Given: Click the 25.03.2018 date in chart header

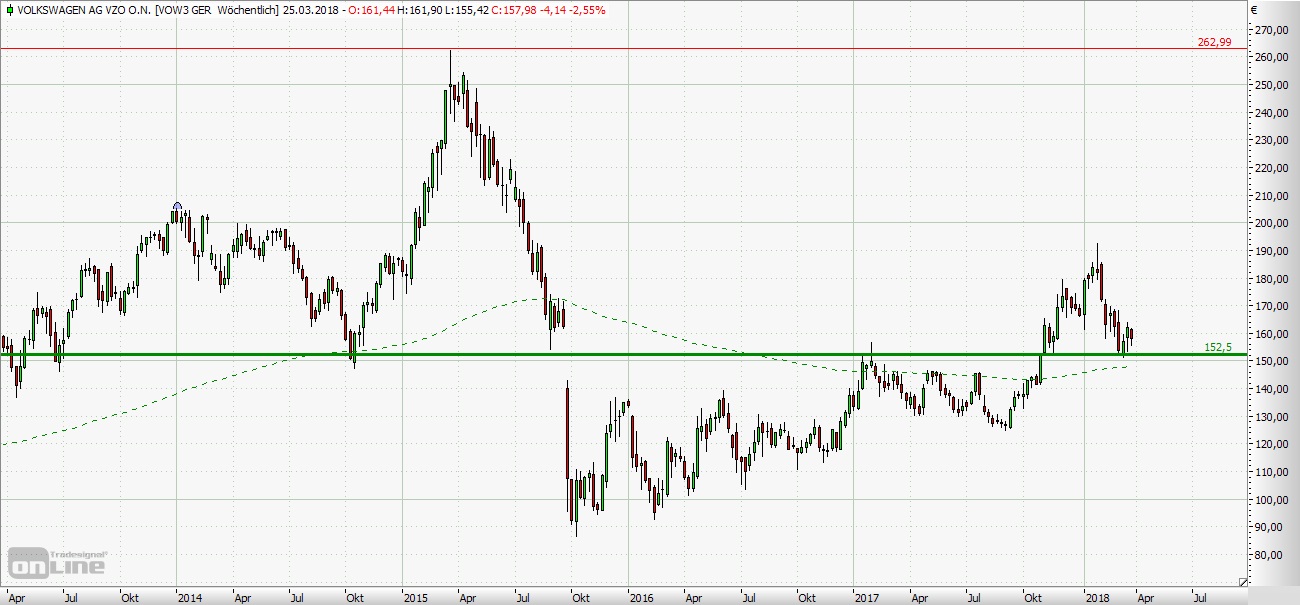Looking at the screenshot, I should coord(310,10).
